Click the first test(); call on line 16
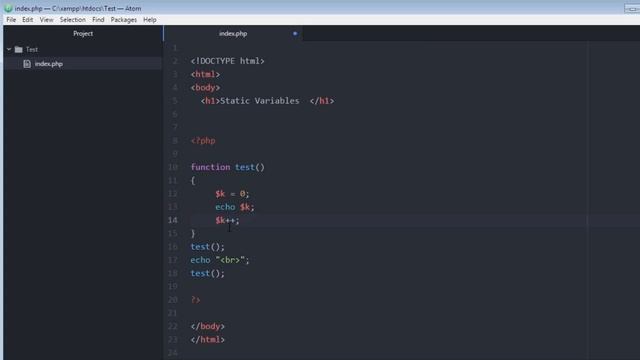The height and width of the screenshot is (360, 640). (x=207, y=247)
